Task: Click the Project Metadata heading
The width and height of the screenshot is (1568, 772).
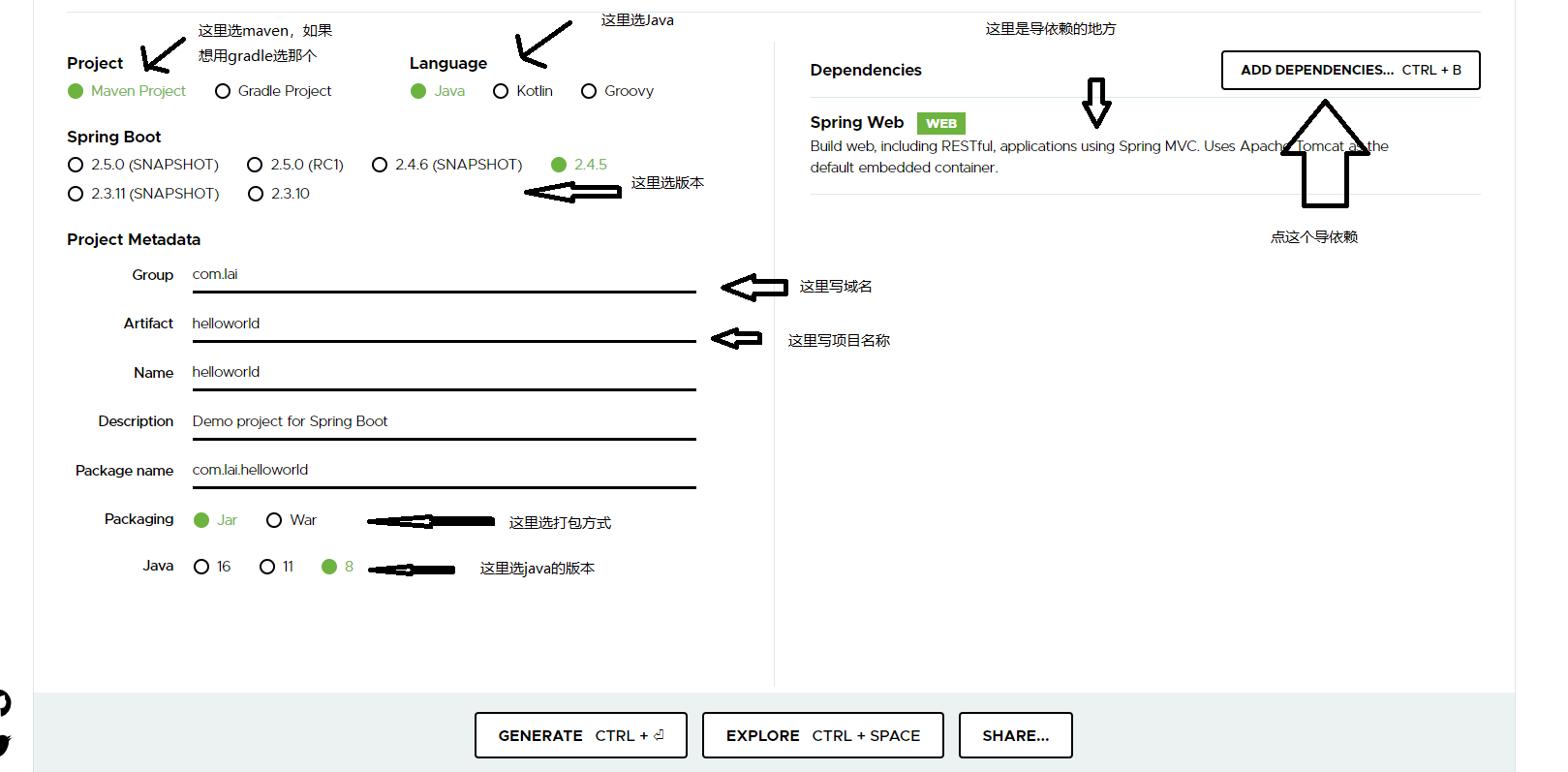Action: (134, 239)
